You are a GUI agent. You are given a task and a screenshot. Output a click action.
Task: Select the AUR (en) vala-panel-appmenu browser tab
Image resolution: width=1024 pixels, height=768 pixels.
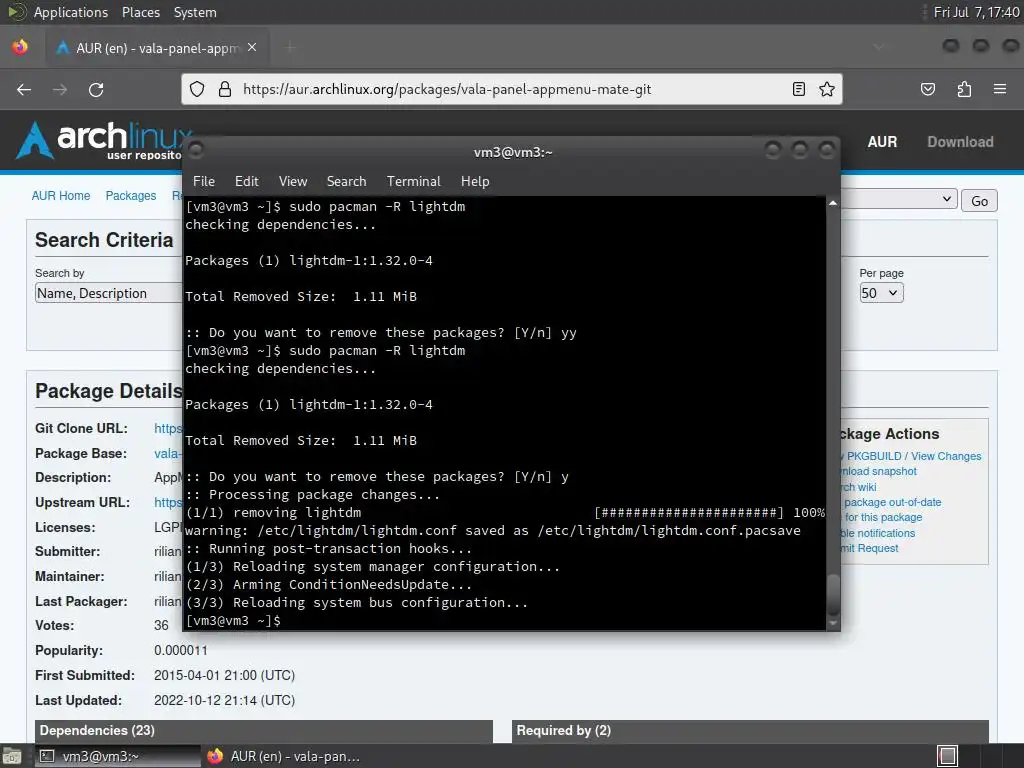coord(157,48)
